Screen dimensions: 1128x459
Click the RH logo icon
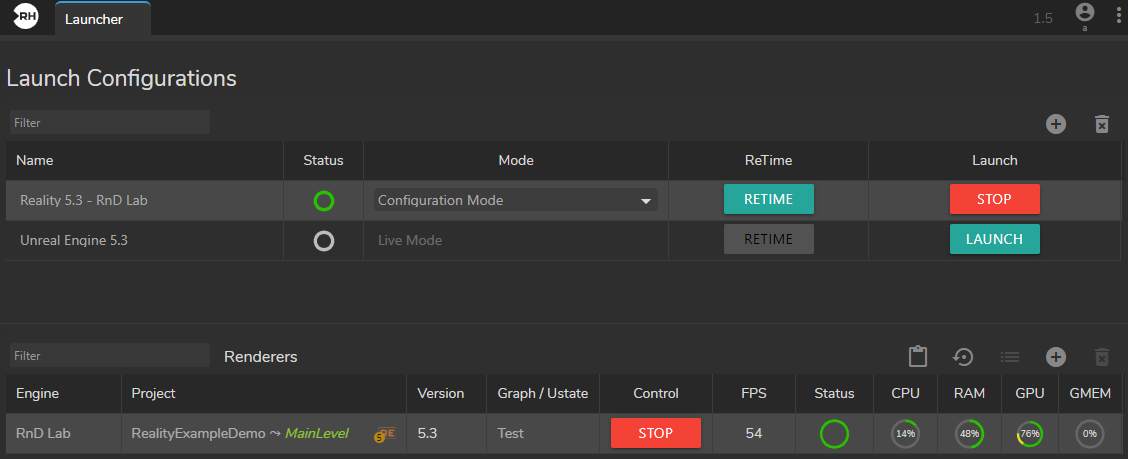coord(25,17)
